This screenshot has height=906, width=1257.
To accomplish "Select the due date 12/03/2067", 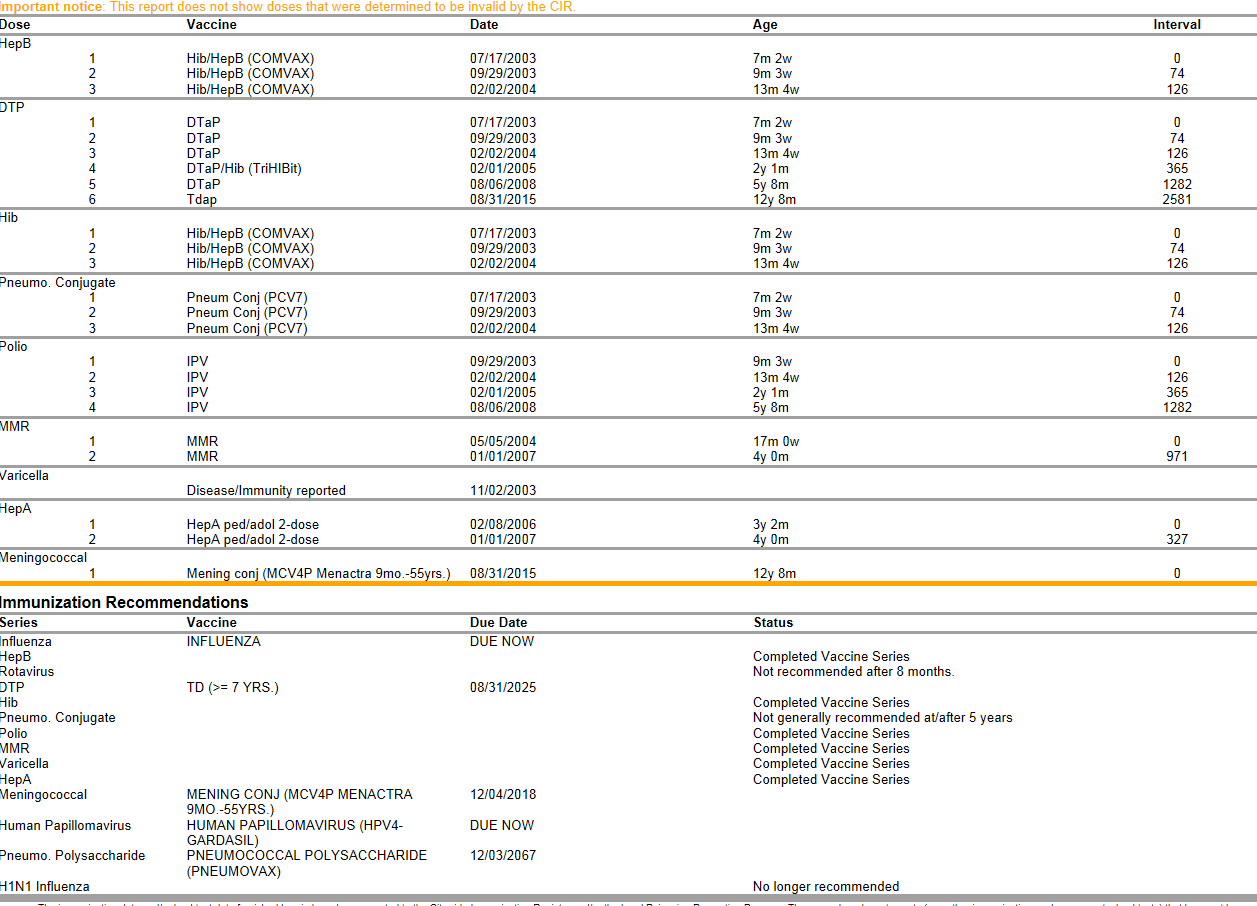I will [503, 856].
